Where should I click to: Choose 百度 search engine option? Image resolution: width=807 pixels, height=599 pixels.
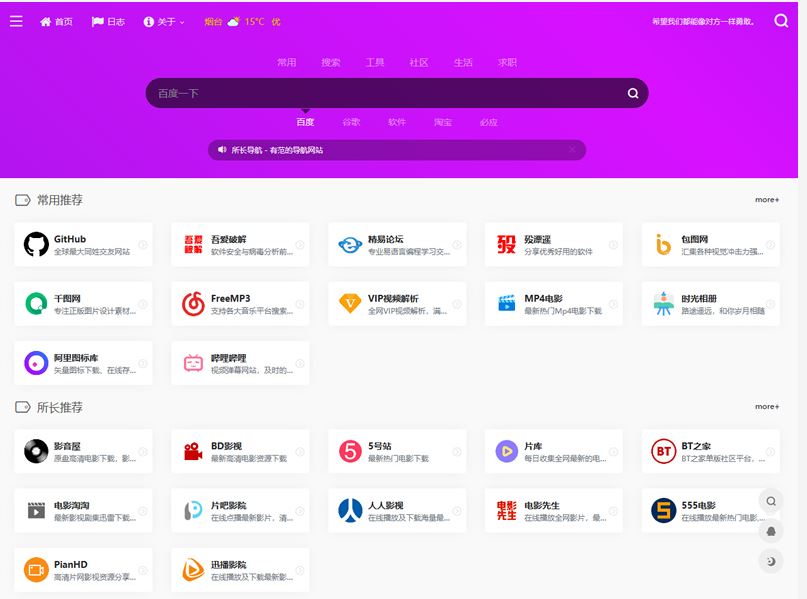305,122
